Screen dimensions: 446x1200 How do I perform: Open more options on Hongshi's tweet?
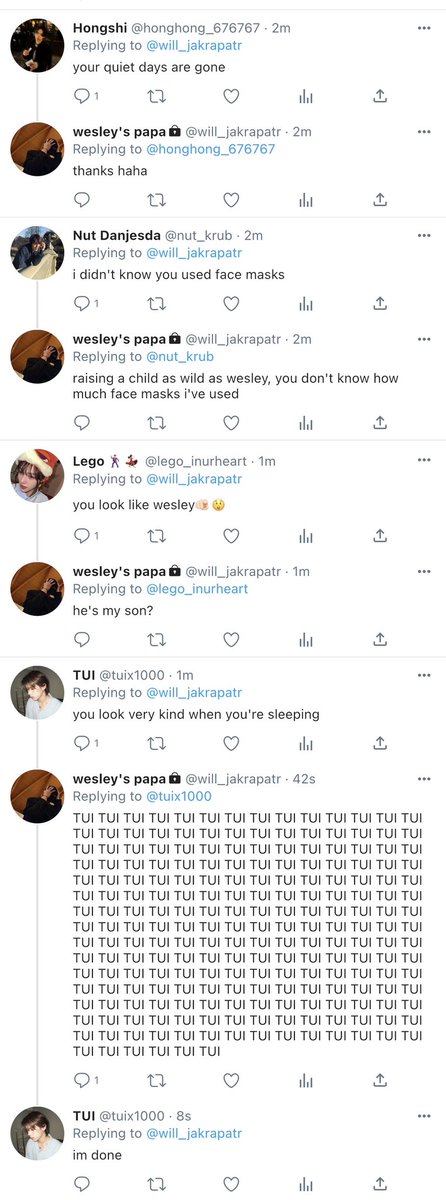(424, 28)
